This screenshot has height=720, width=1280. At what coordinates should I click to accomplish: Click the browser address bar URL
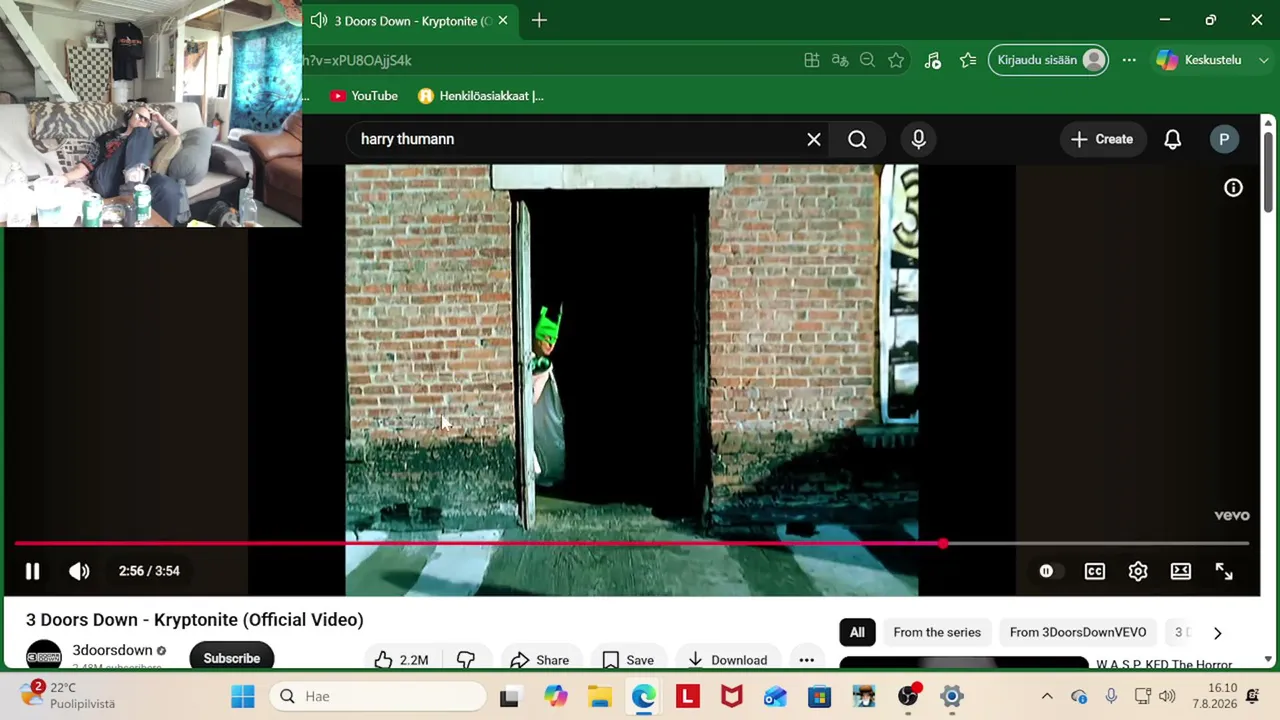(x=357, y=60)
